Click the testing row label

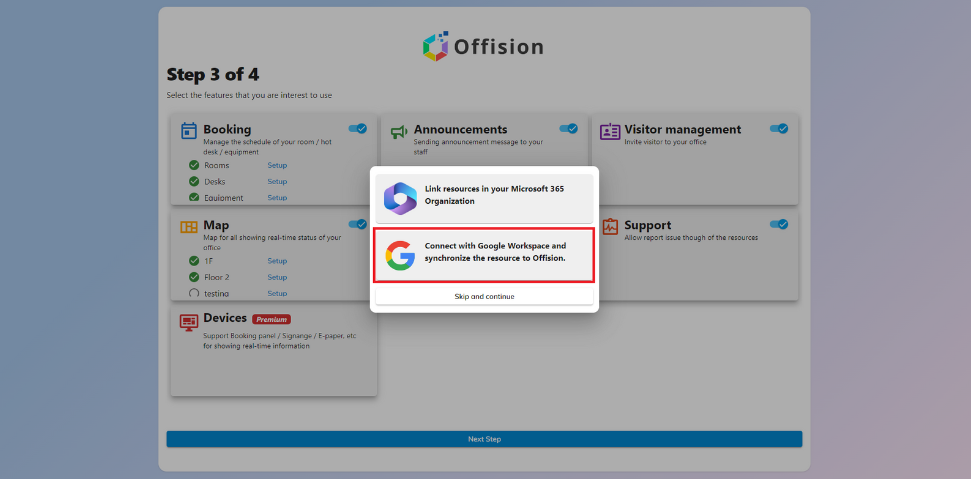point(217,293)
